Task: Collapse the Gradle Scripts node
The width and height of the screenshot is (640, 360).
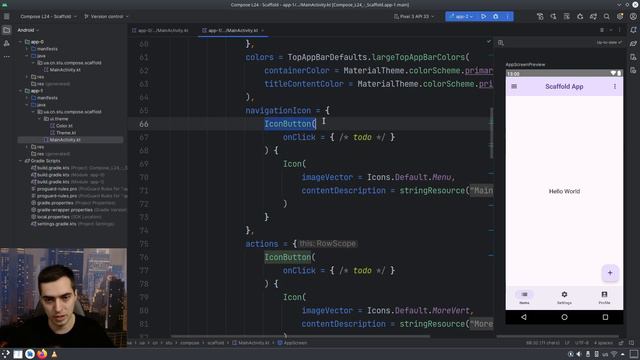Action: click(x=20, y=161)
